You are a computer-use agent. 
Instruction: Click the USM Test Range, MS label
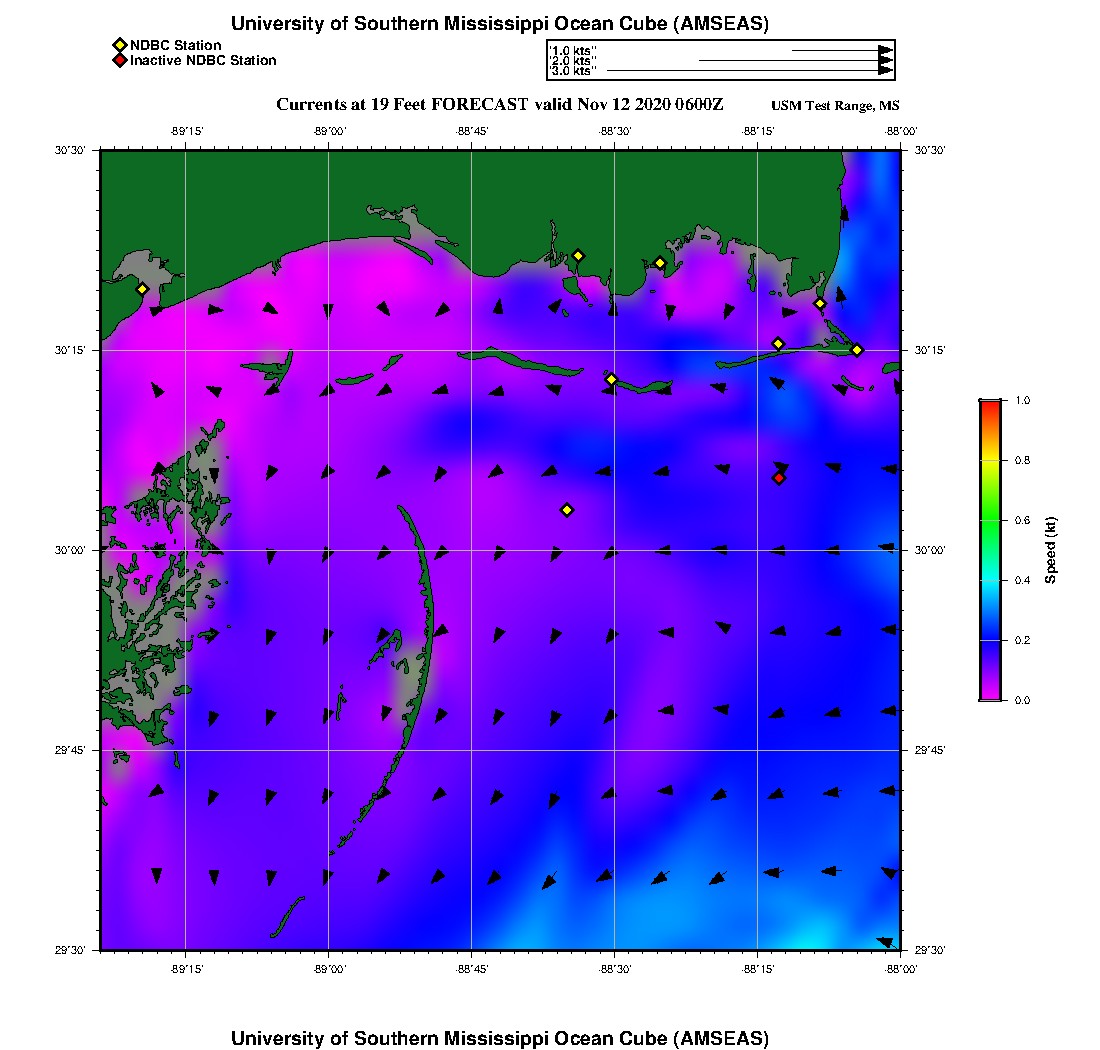point(835,106)
